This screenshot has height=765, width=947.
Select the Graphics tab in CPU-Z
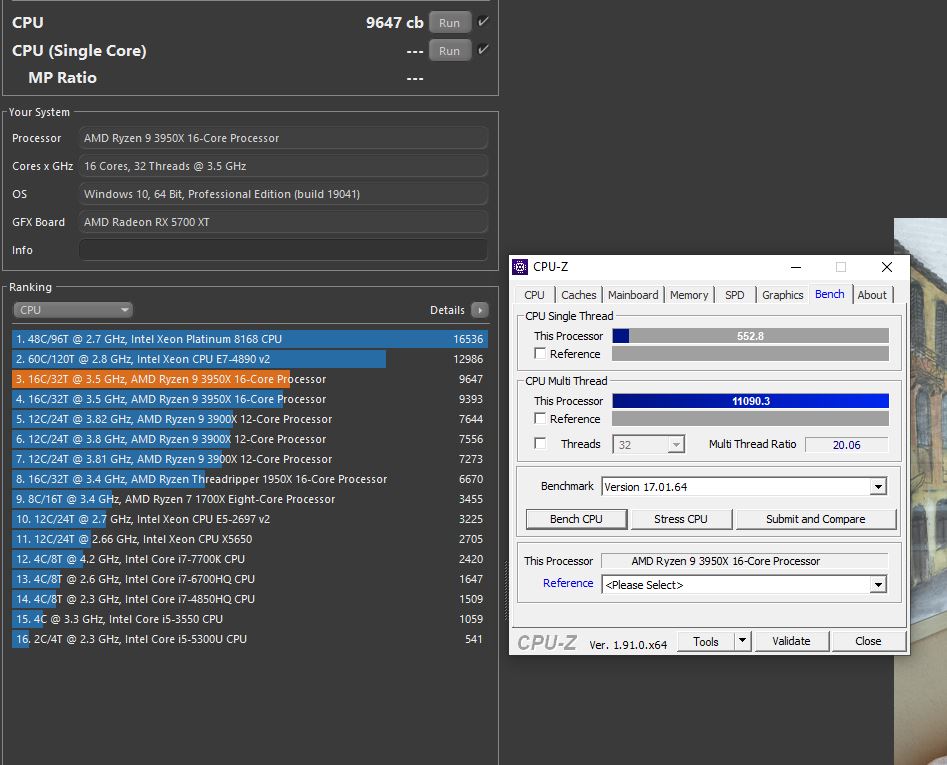(x=782, y=295)
